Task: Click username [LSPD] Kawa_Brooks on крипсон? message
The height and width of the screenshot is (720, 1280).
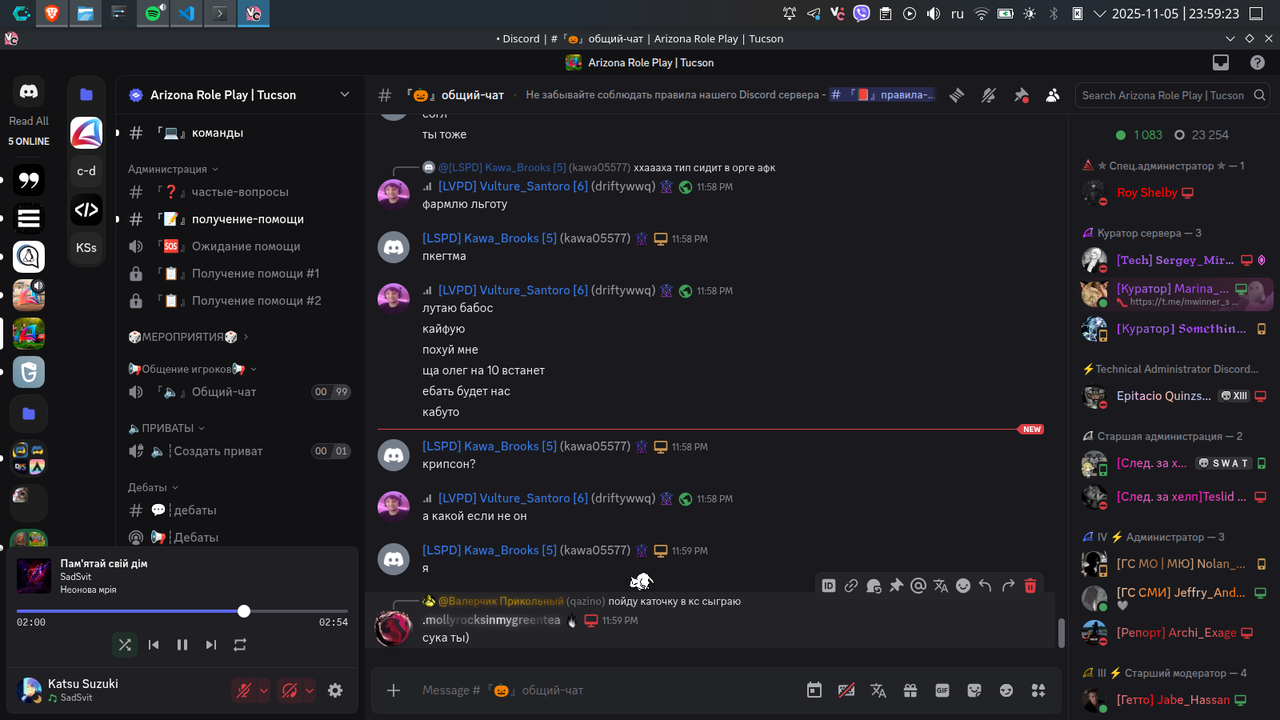Action: pyautogui.click(x=489, y=446)
